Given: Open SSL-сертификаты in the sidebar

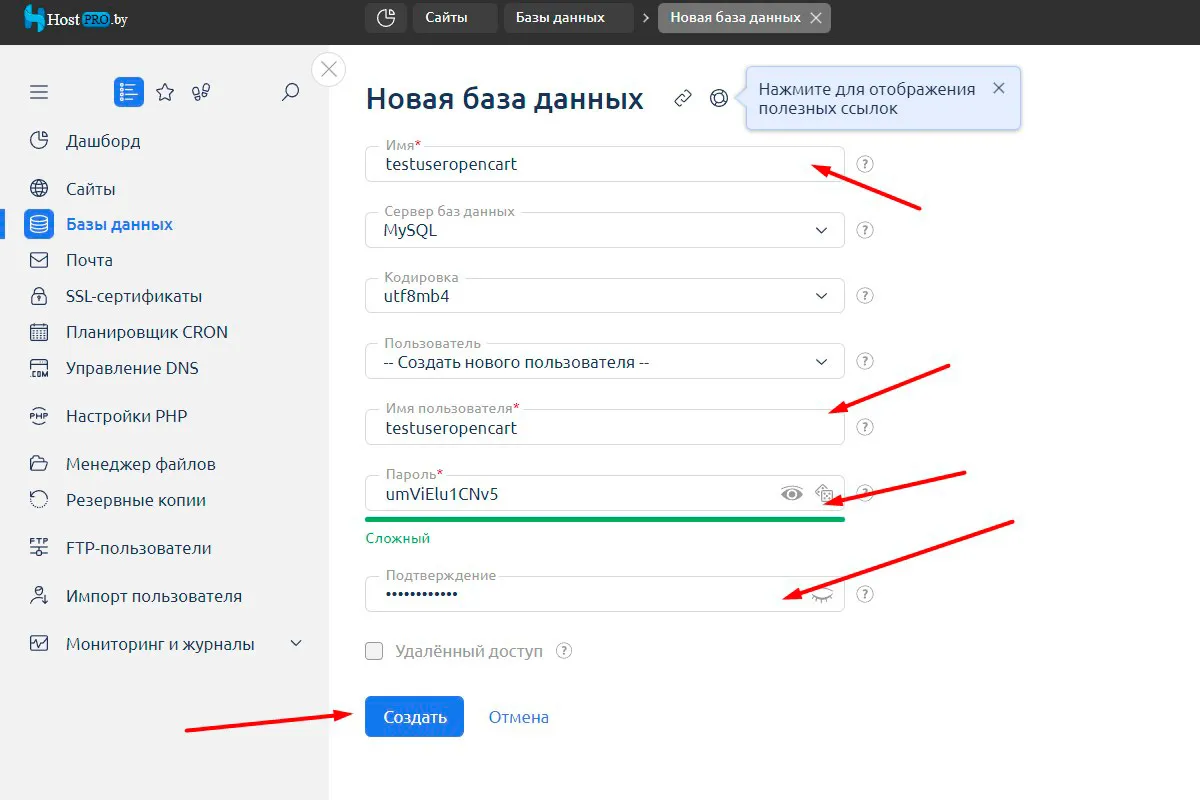Looking at the screenshot, I should [x=134, y=296].
